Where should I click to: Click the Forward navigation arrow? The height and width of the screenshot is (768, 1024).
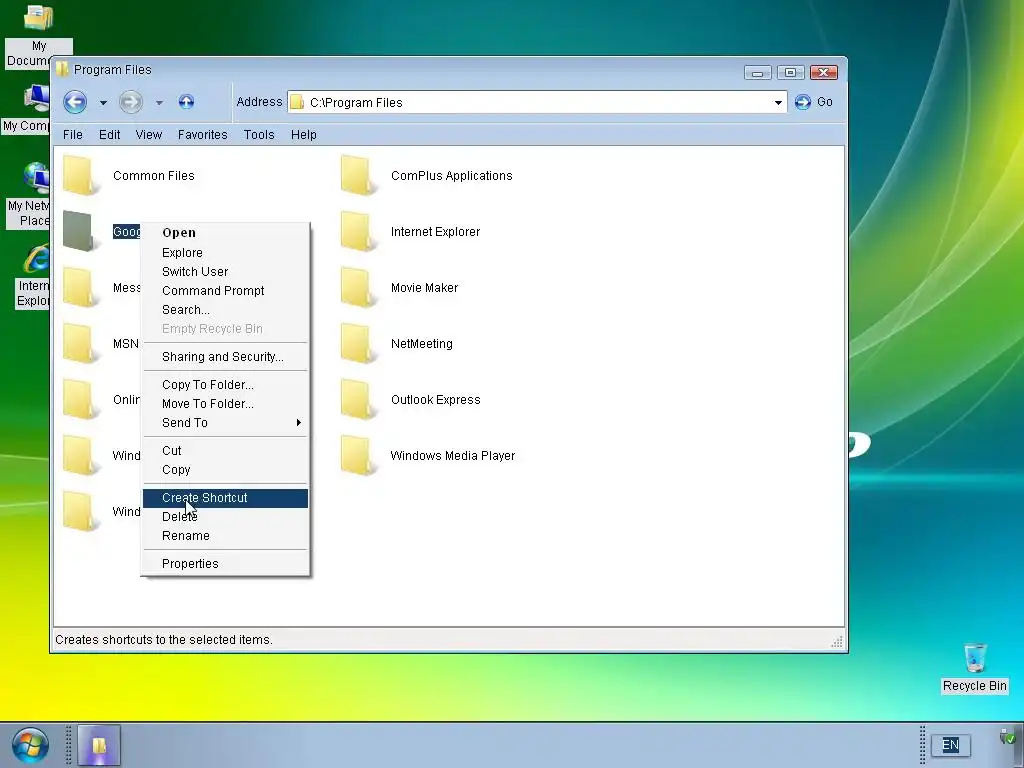pos(131,102)
